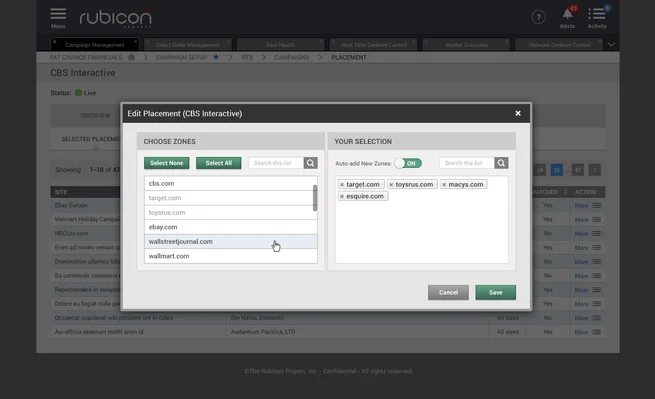Remove esquire.com from selection
The image size is (655, 399).
coord(342,196)
